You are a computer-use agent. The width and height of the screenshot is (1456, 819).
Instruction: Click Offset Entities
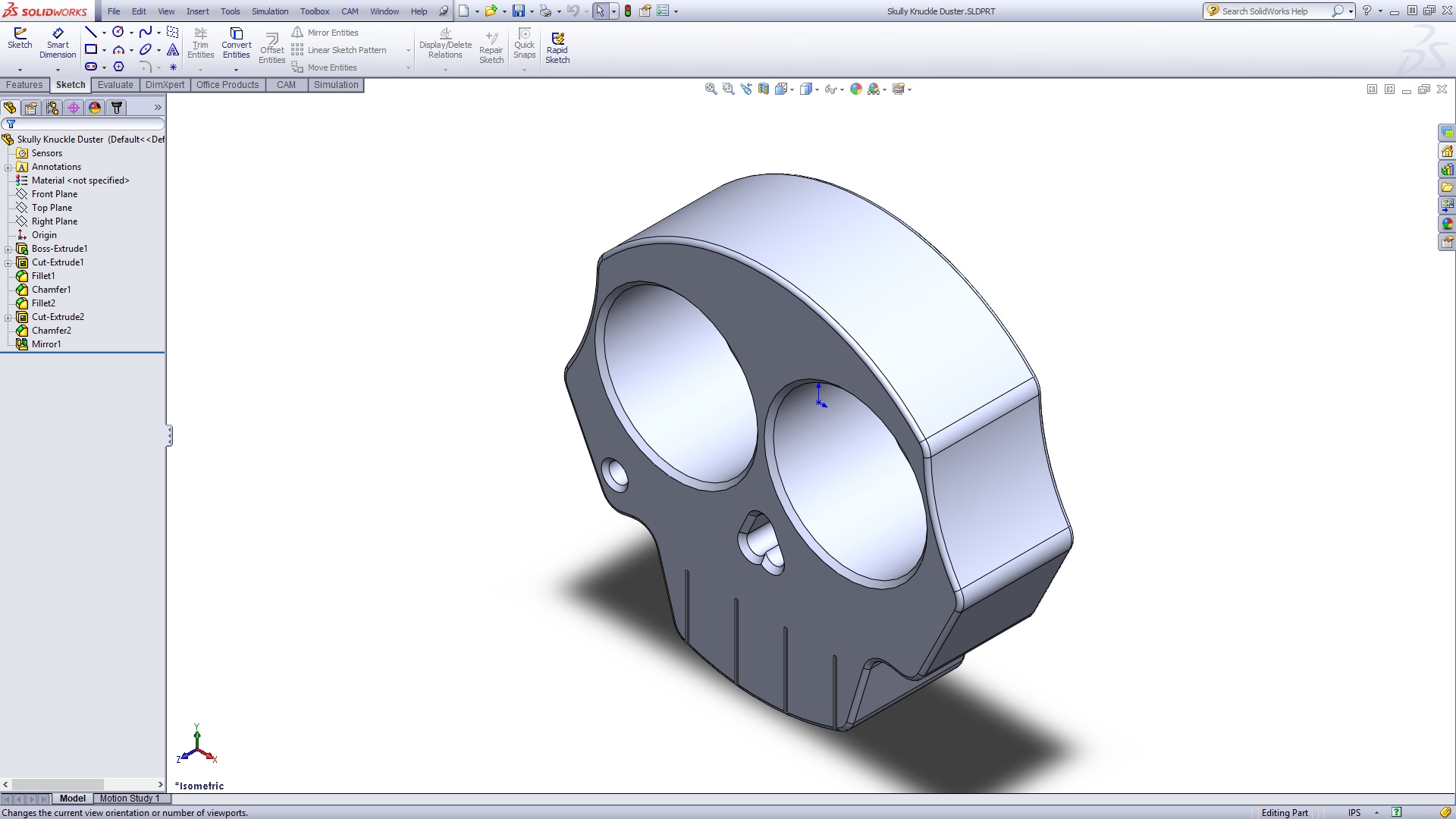[271, 48]
